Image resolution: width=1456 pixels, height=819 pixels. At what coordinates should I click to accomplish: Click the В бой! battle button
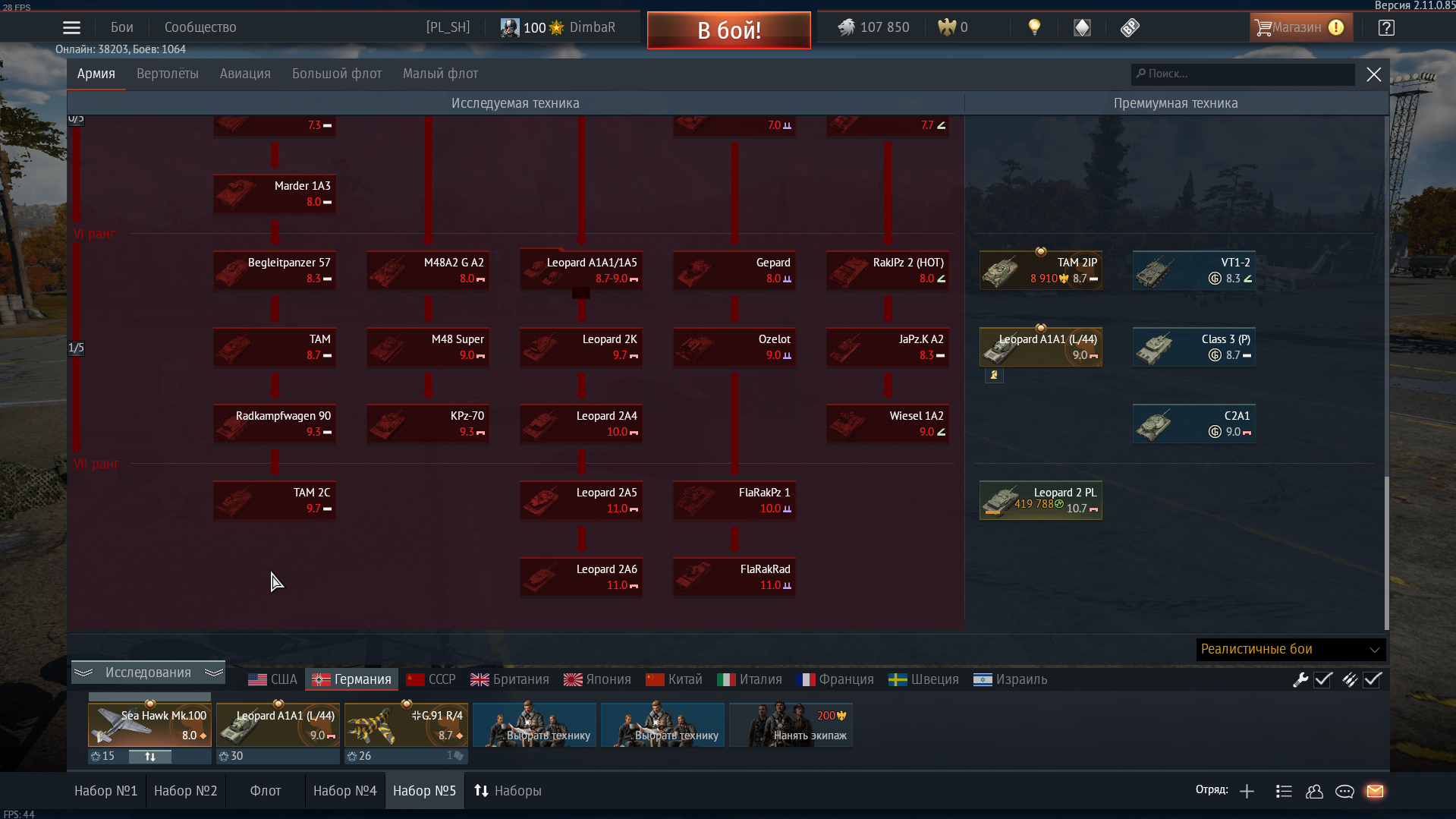pos(729,30)
